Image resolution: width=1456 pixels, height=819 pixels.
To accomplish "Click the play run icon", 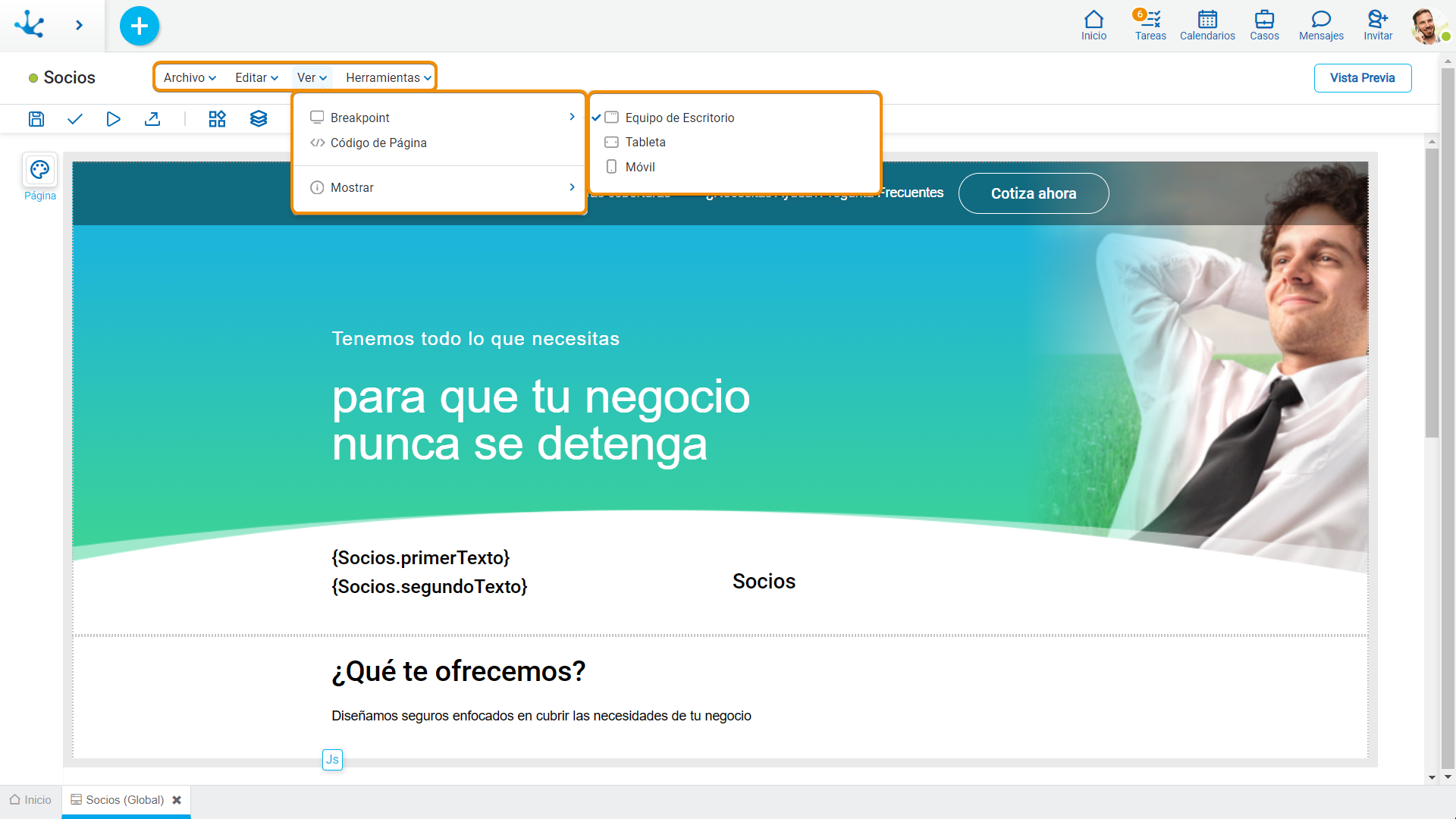I will [x=113, y=119].
